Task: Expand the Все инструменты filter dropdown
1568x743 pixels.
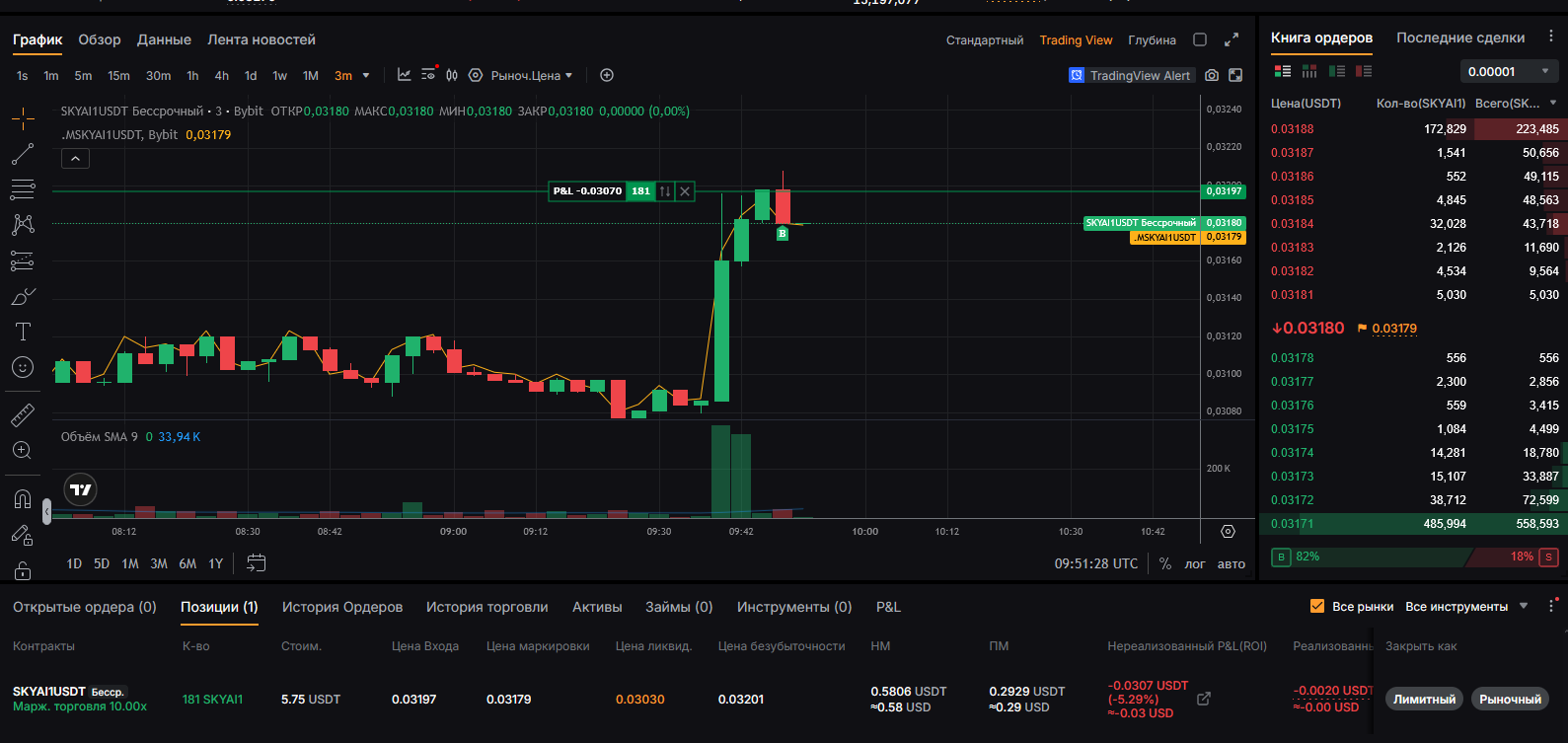Action: tap(1524, 606)
